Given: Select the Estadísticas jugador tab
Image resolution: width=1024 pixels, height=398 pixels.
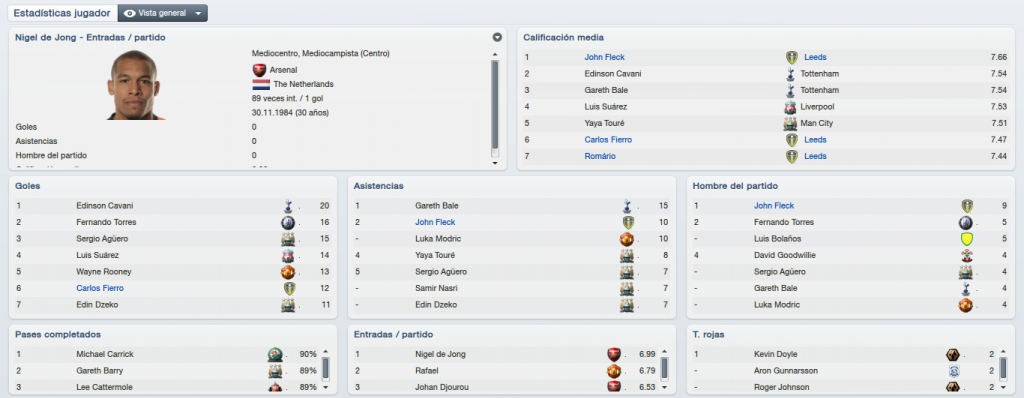Looking at the screenshot, I should 61,13.
